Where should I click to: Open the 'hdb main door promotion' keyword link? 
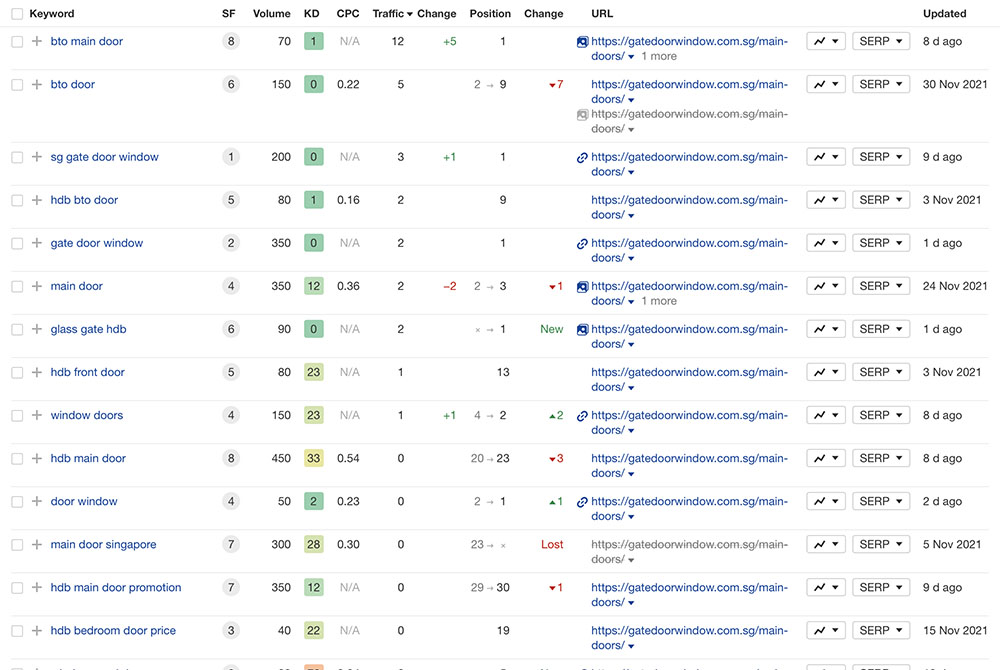tap(116, 588)
